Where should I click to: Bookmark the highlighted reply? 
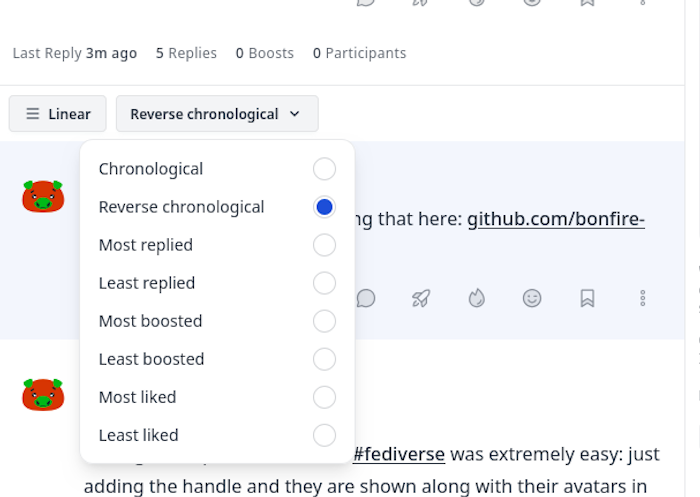(x=588, y=298)
